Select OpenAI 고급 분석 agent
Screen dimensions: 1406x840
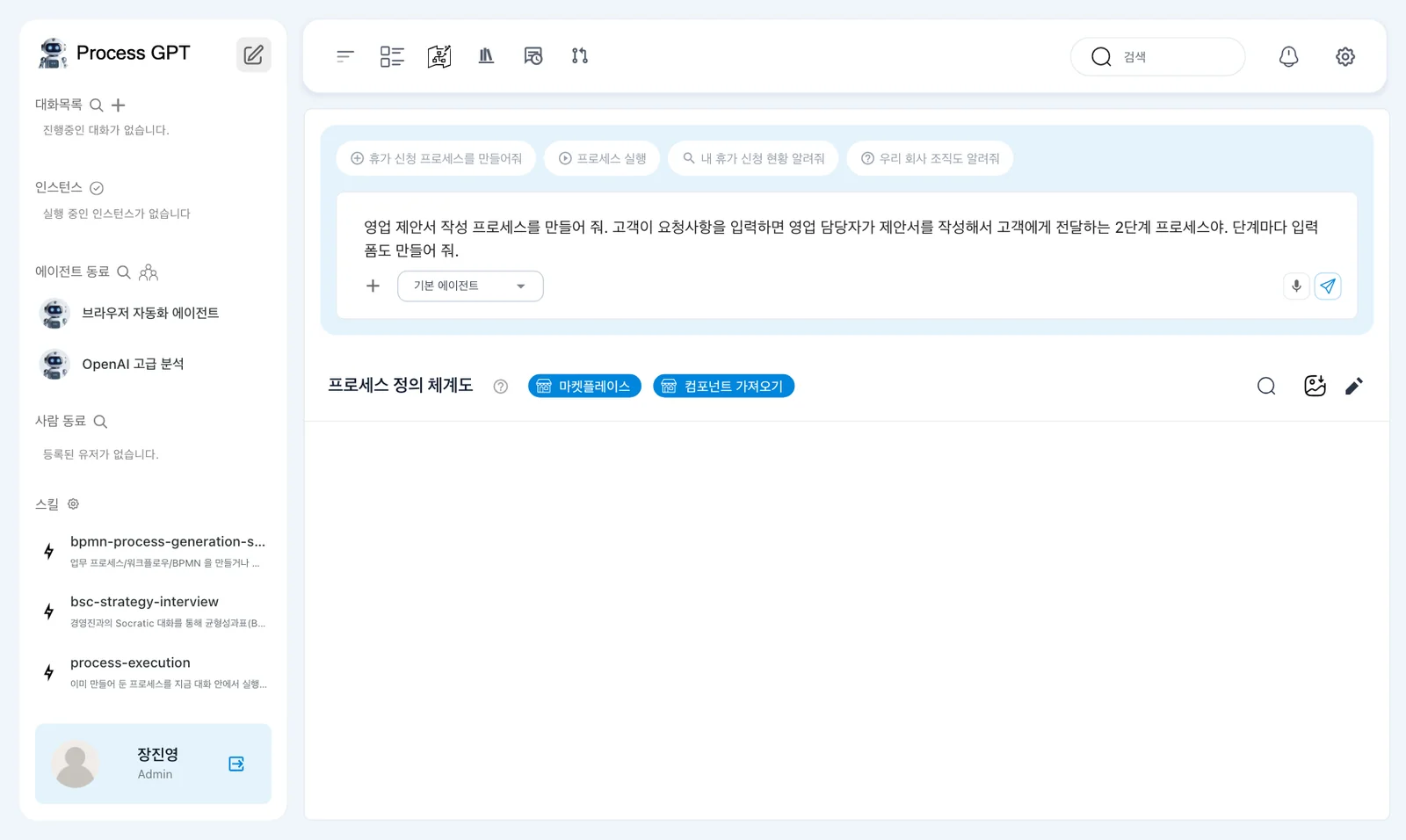tap(153, 365)
